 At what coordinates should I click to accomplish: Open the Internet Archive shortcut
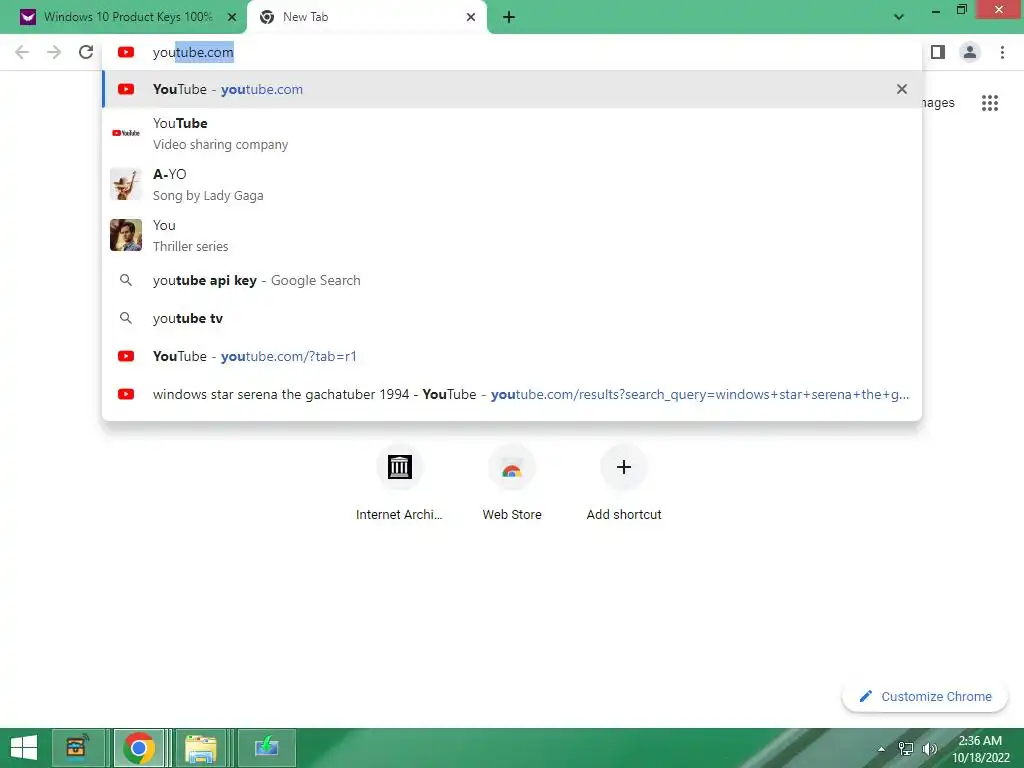(400, 483)
